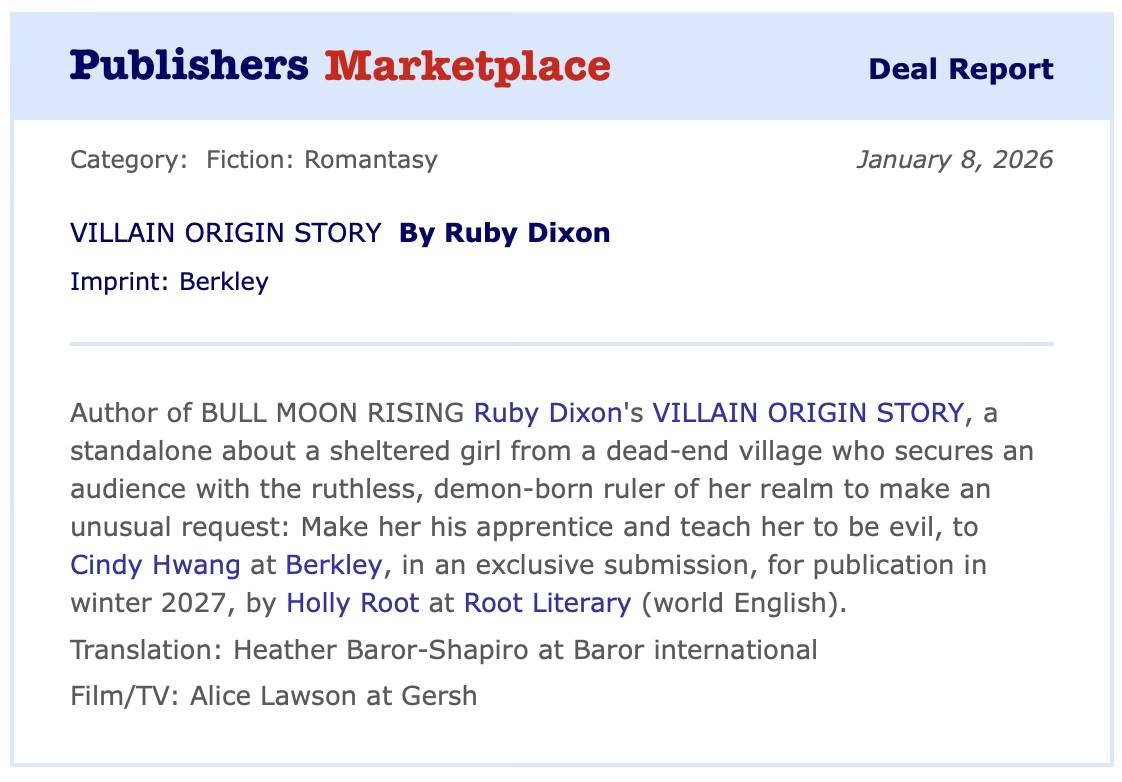Click the horizontal divider below Imprint
The image size is (1122, 782).
click(561, 344)
